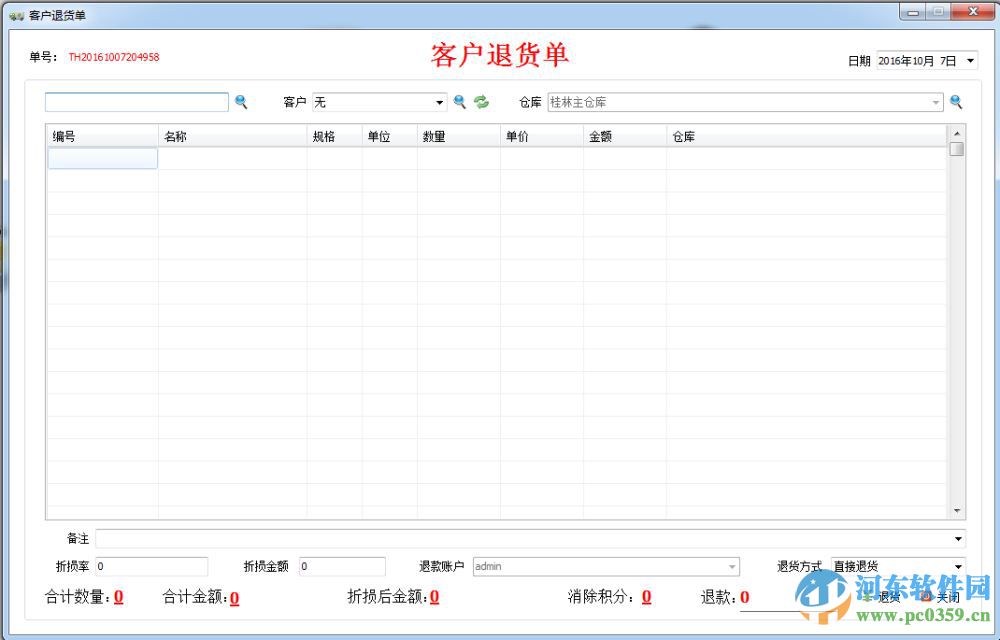
Task: Click the underlined 退款 total value
Action: point(744,598)
